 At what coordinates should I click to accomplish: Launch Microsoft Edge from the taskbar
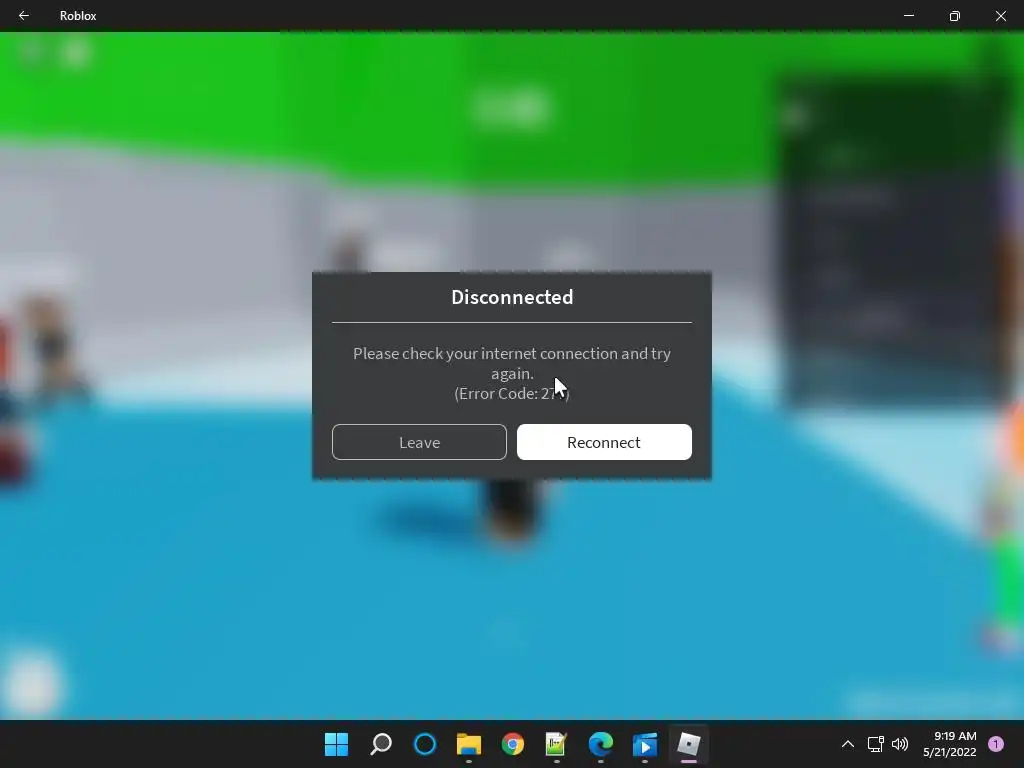point(601,744)
